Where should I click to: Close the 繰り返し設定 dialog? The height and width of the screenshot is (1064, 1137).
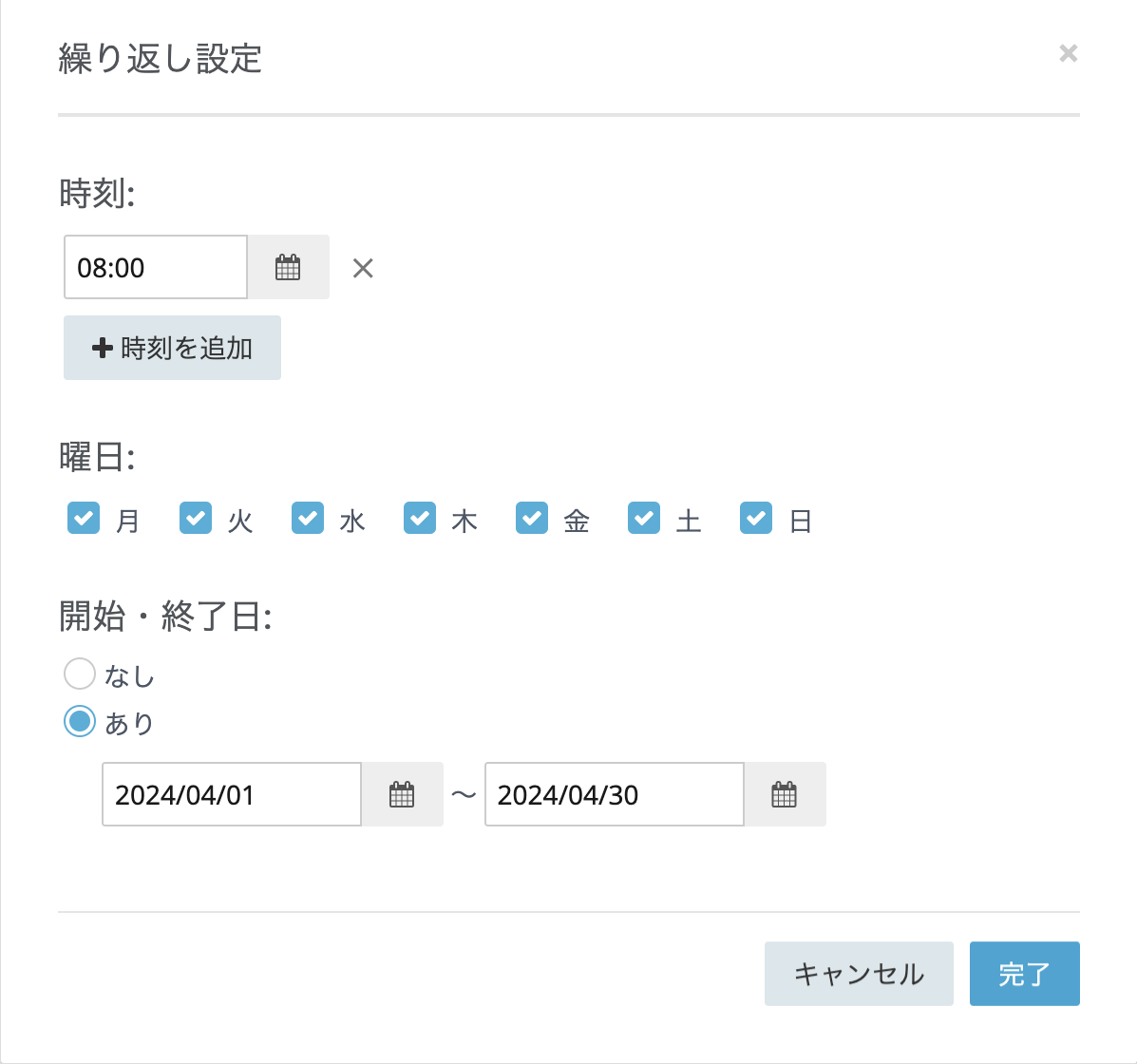pyautogui.click(x=1068, y=53)
